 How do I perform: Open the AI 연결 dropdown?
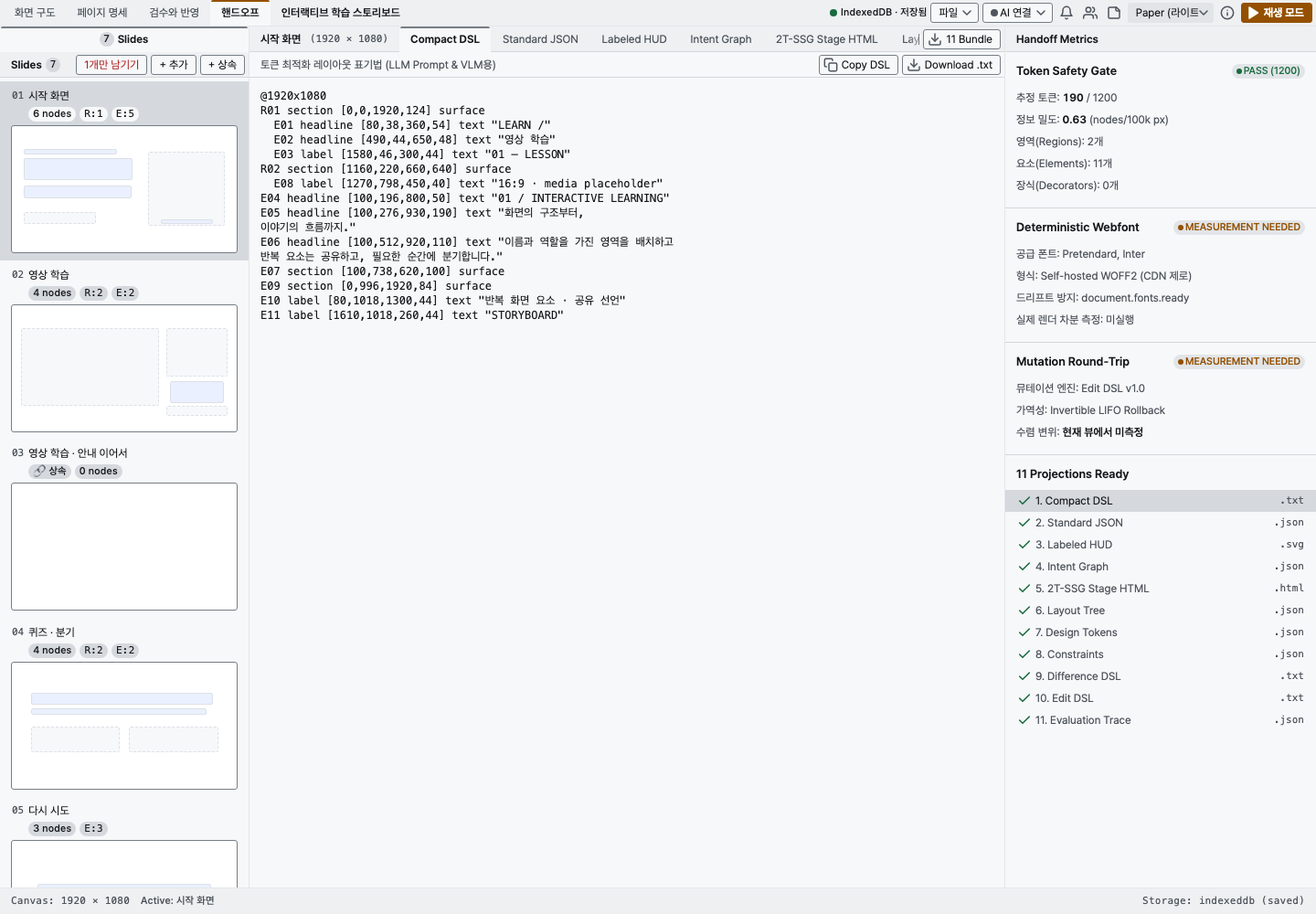[x=1017, y=13]
